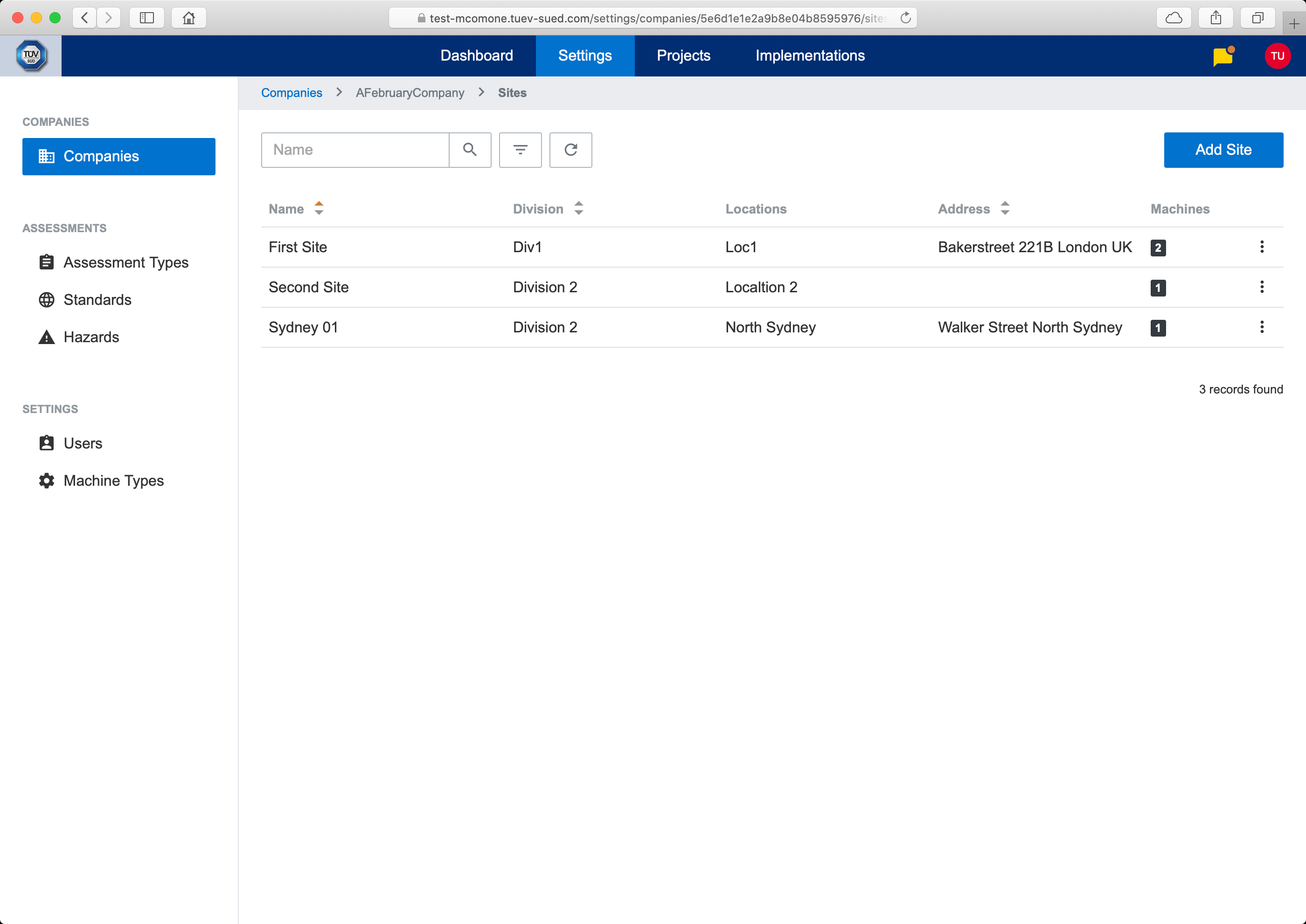
Task: Open the filter options icon
Action: click(520, 150)
